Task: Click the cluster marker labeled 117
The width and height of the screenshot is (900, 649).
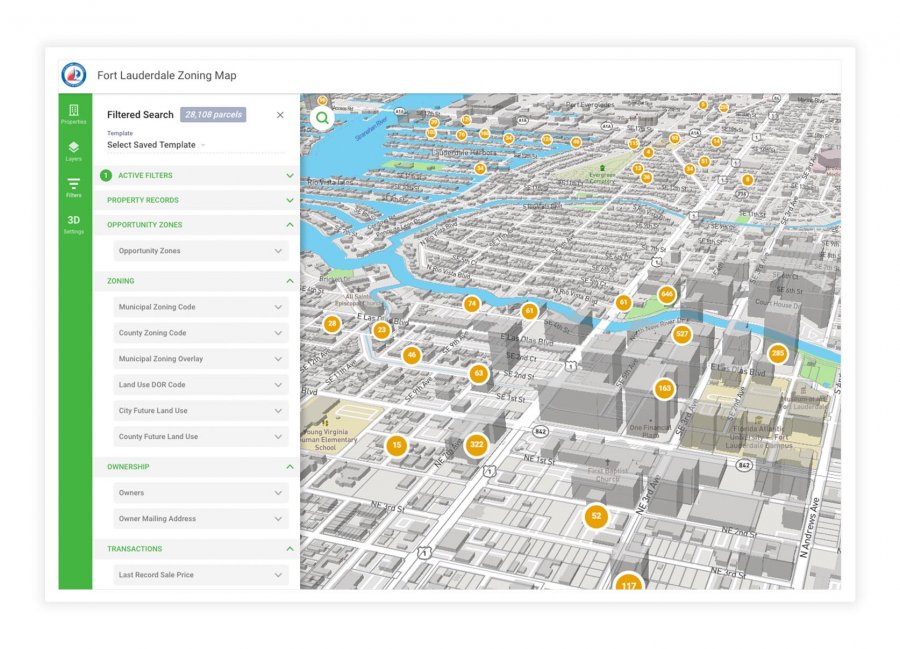Action: pyautogui.click(x=631, y=583)
